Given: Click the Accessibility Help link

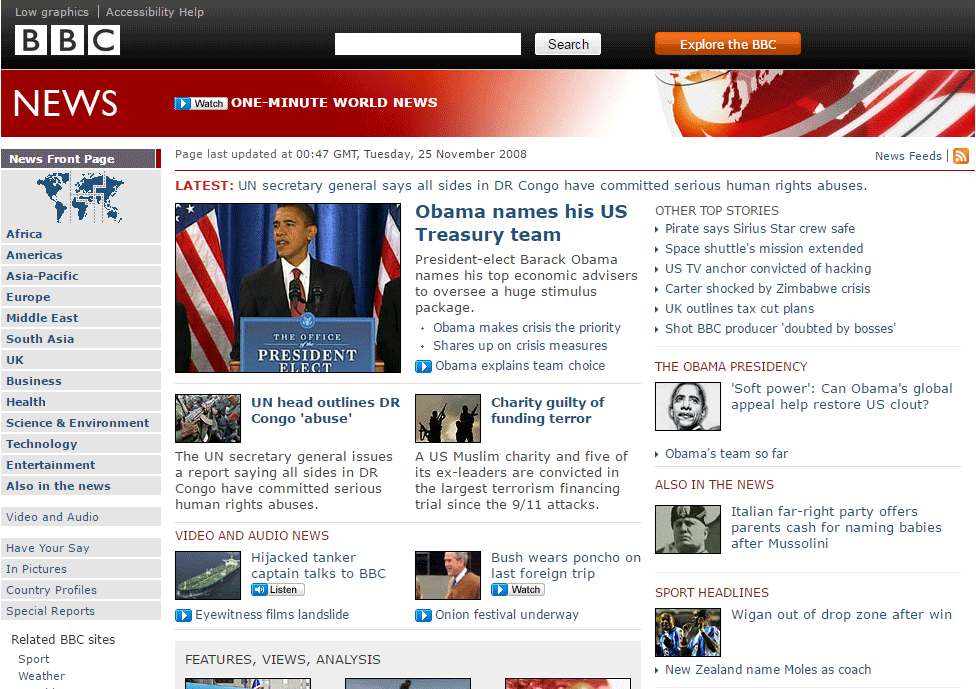Looking at the screenshot, I should click(x=154, y=12).
